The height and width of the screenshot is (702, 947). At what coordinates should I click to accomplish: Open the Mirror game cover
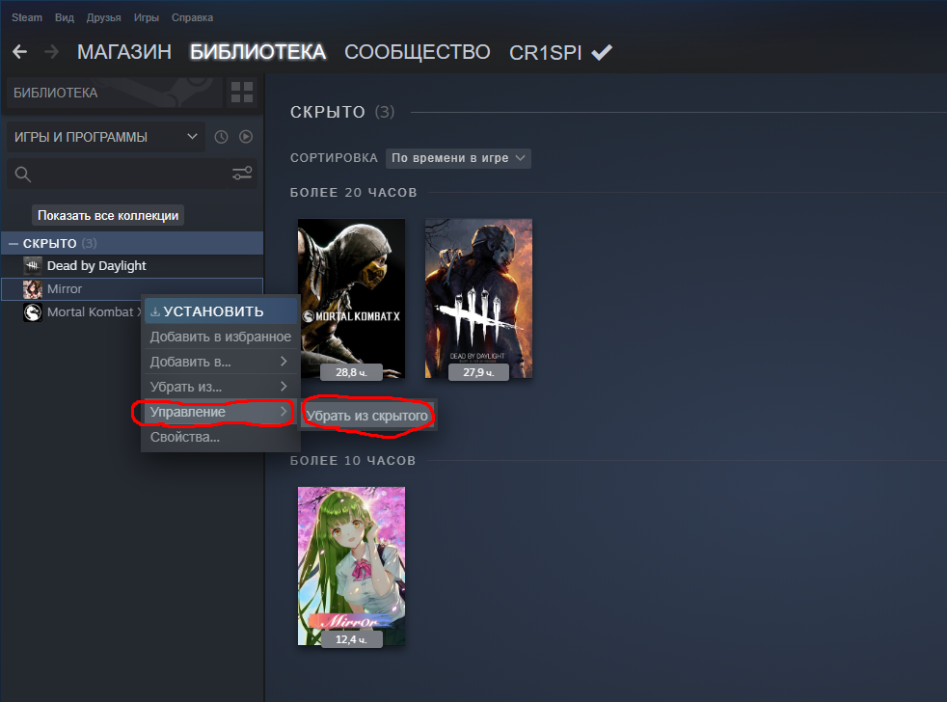coord(352,566)
